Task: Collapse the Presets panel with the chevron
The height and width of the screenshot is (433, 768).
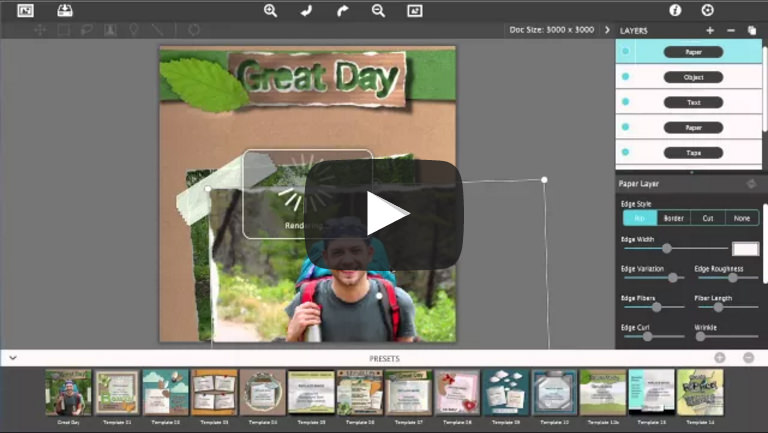Action: pos(13,358)
